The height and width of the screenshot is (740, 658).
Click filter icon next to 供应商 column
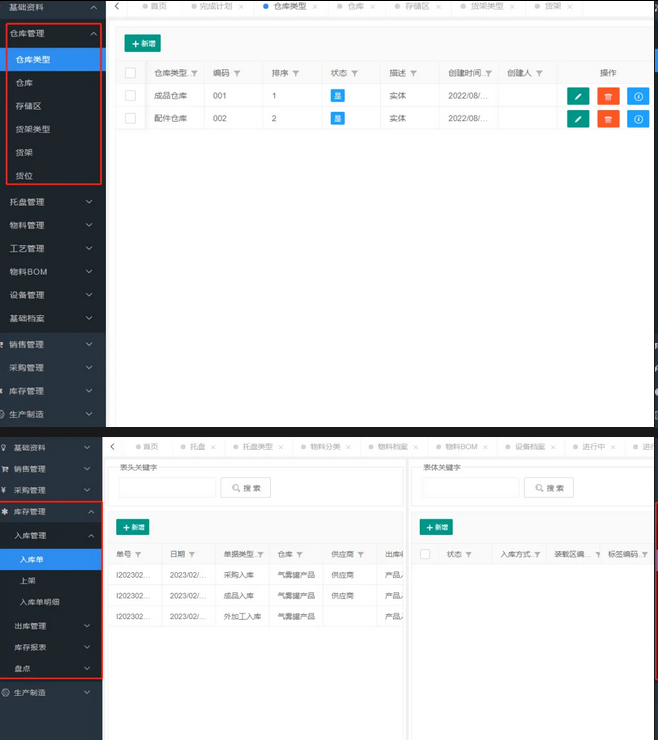(361, 555)
